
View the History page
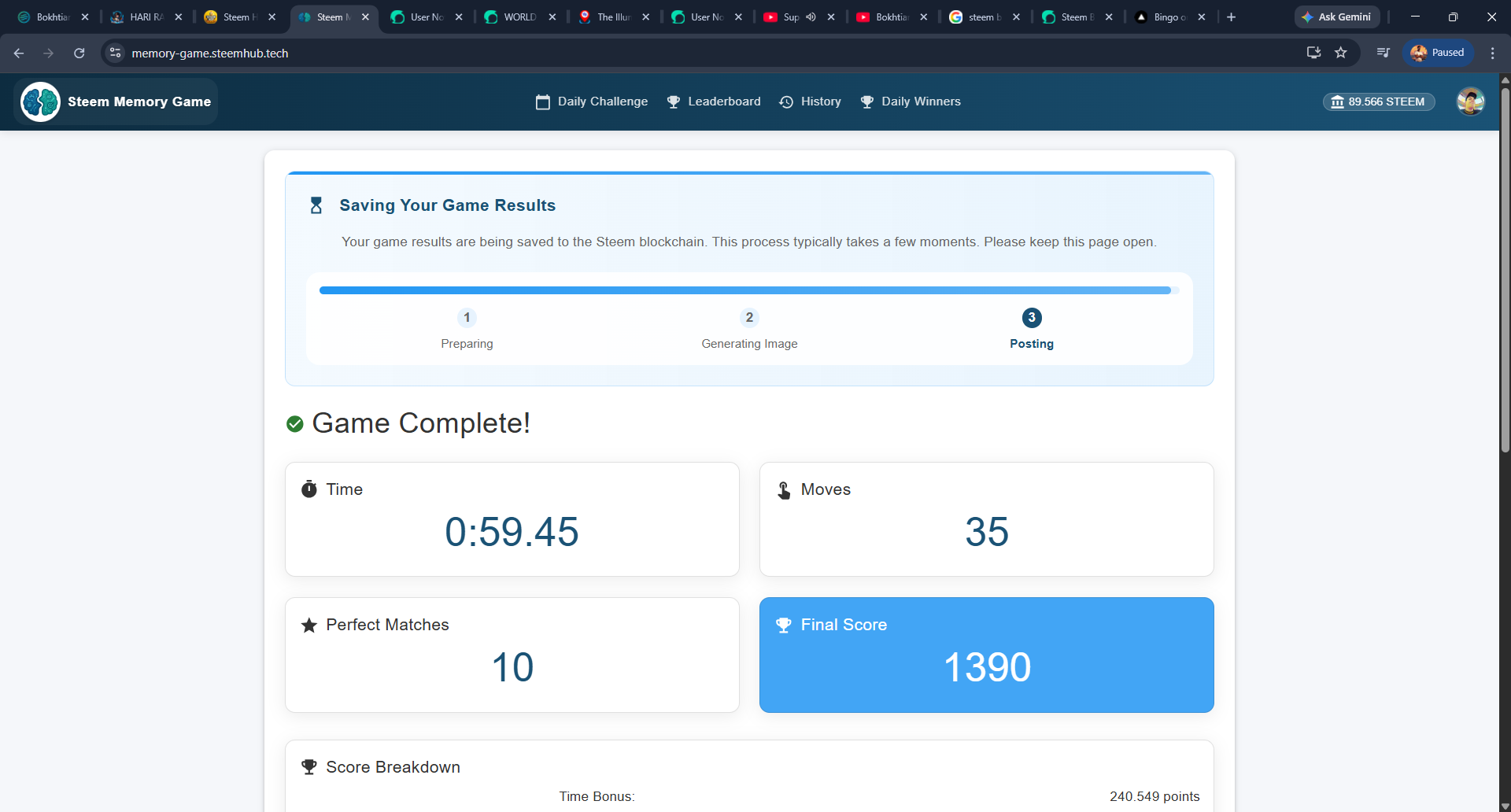pyautogui.click(x=811, y=101)
